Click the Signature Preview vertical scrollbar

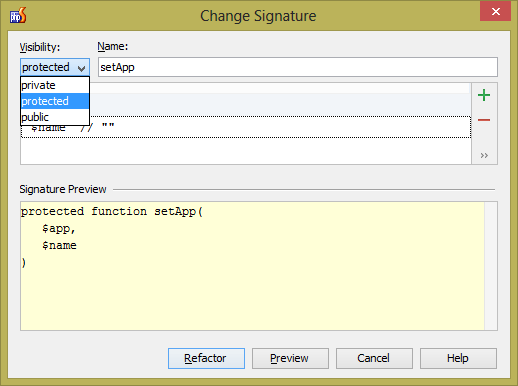491,266
